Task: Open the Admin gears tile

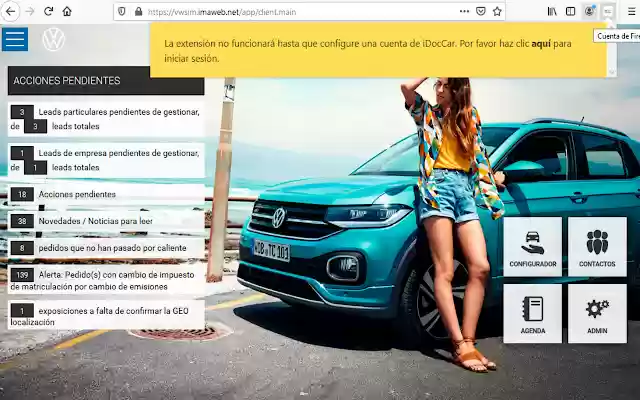Action: click(x=597, y=313)
